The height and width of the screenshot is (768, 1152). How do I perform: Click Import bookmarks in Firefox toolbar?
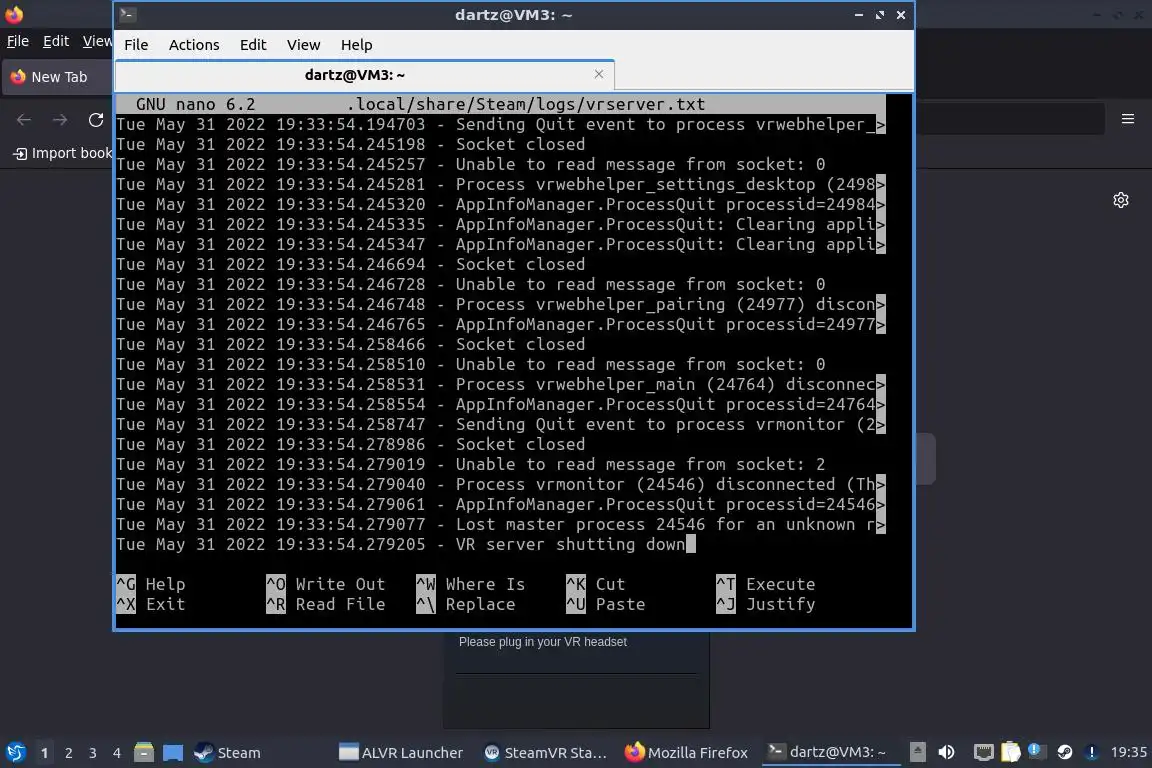coord(62,153)
